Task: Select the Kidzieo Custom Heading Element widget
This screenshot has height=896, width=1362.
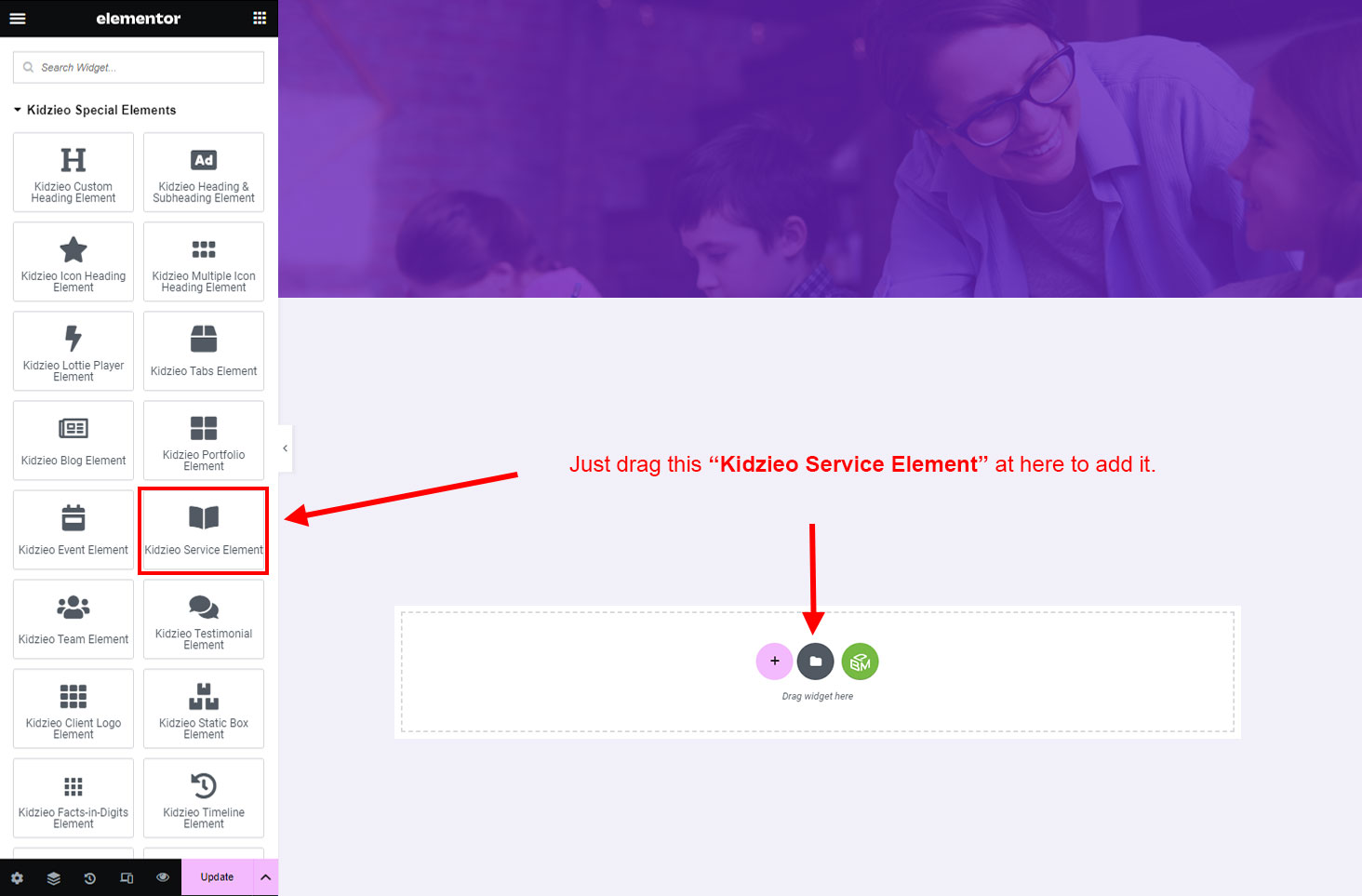Action: [x=73, y=173]
